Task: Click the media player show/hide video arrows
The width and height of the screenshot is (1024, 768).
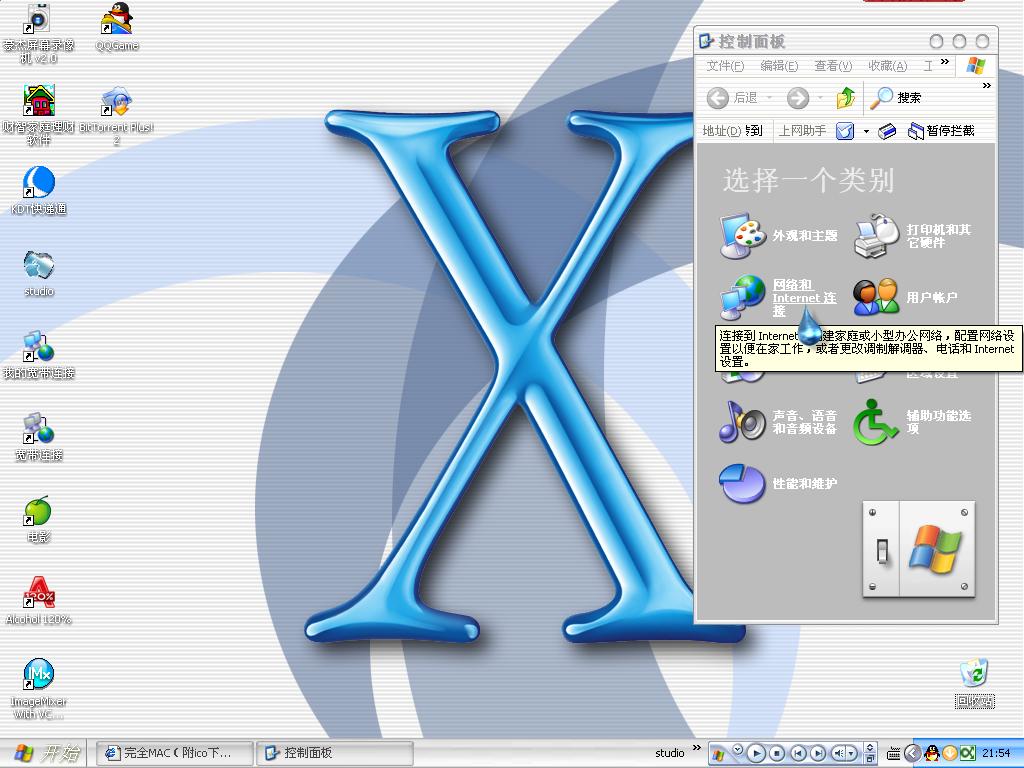Action: (870, 748)
